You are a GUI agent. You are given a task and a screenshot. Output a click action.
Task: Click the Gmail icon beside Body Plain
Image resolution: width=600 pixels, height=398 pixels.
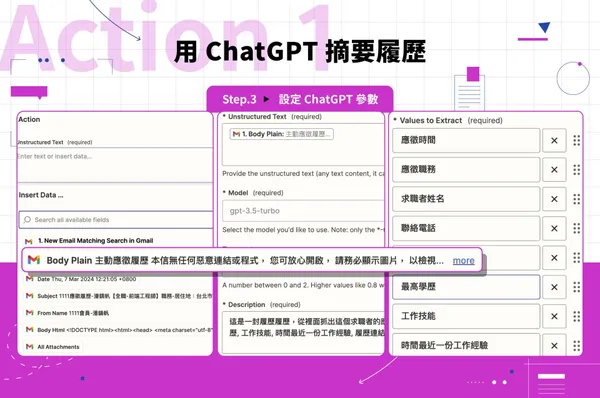click(x=34, y=260)
